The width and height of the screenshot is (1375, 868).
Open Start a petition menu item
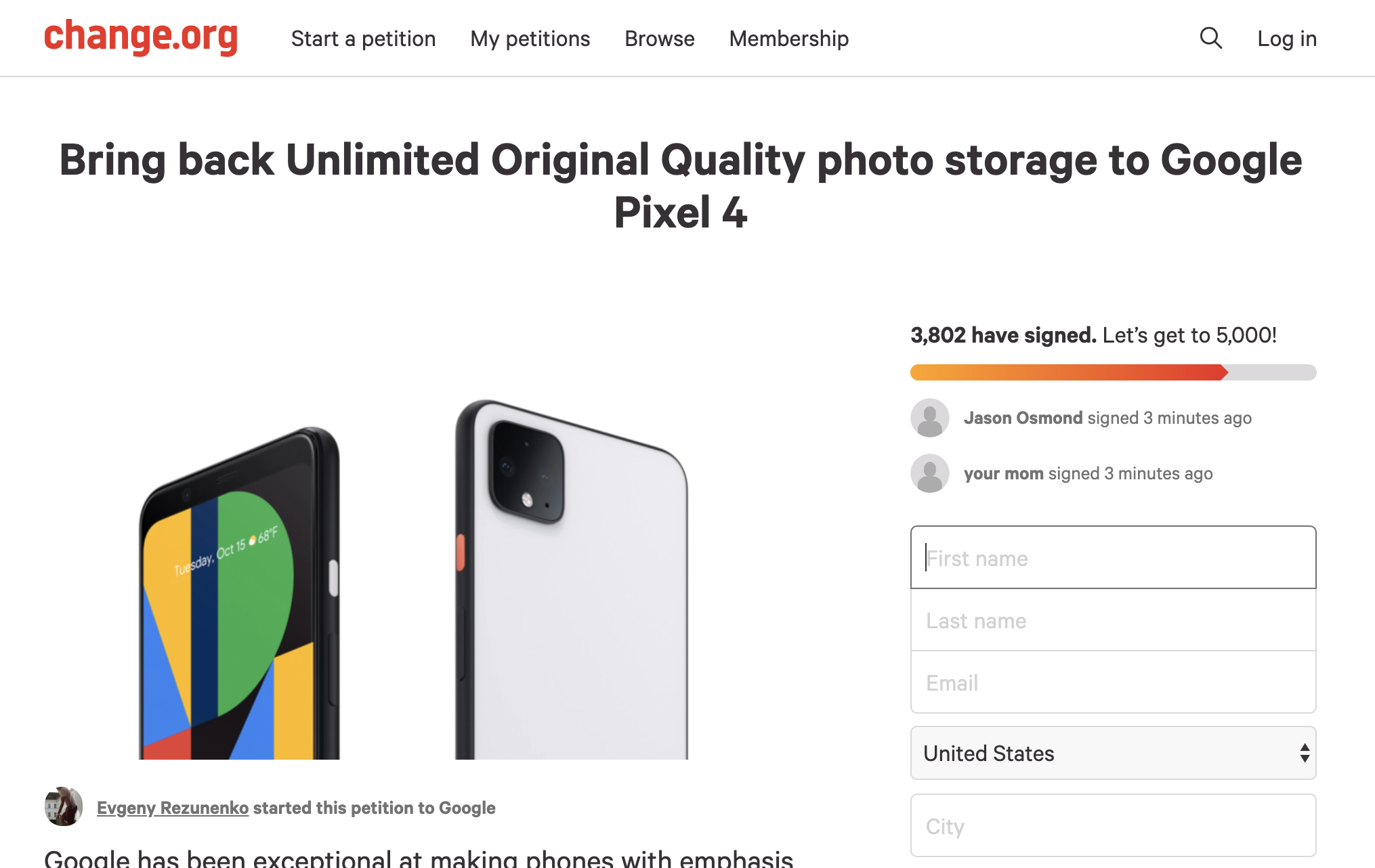tap(363, 39)
